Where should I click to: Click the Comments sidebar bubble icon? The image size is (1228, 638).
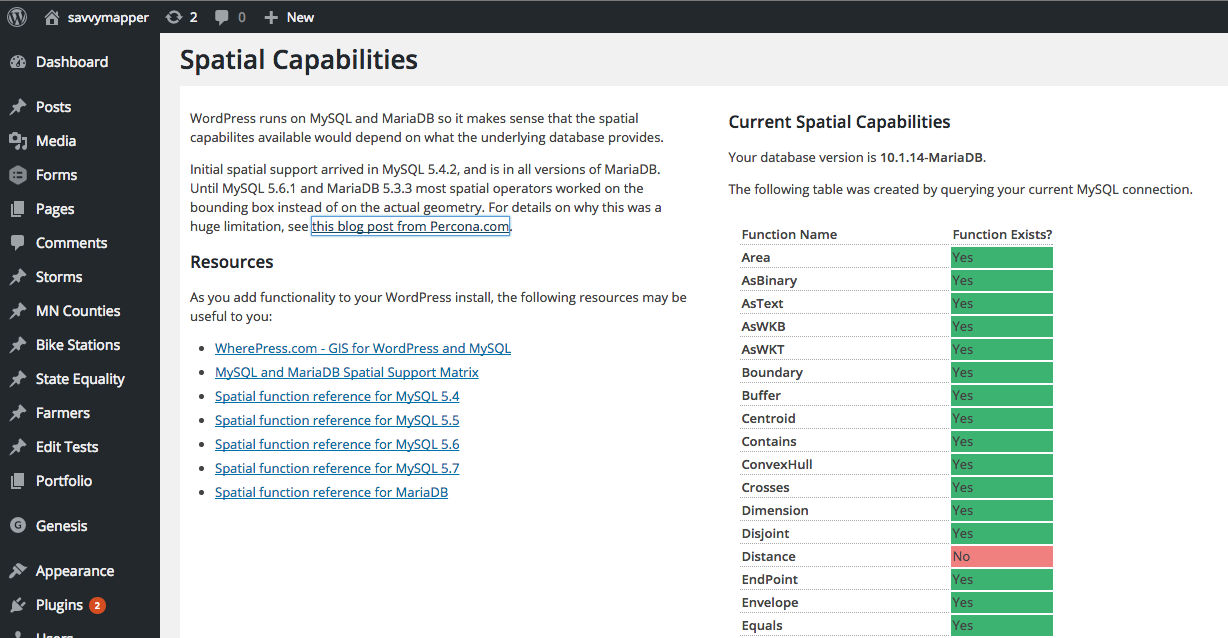[x=18, y=243]
